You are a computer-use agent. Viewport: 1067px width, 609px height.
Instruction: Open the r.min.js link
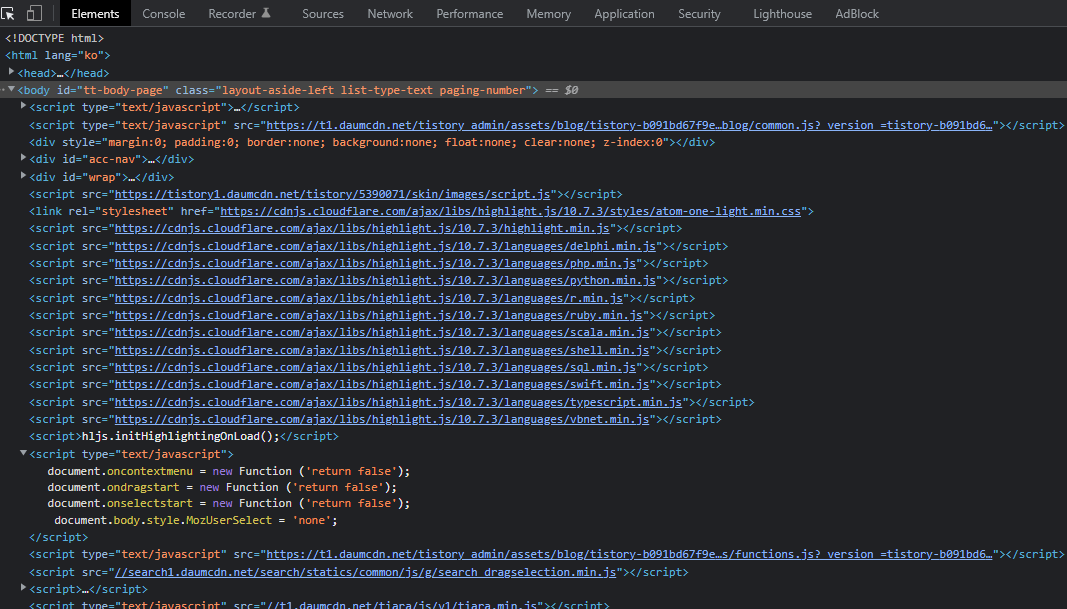[369, 298]
